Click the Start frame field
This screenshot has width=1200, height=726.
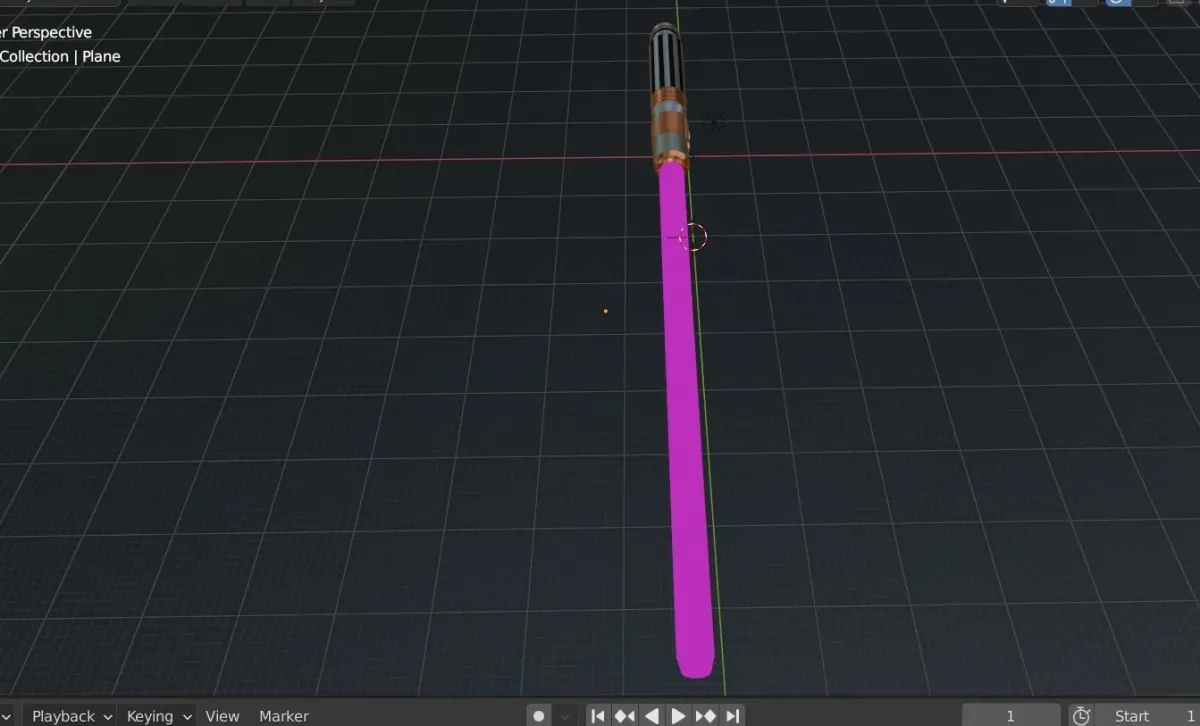[x=1147, y=715]
